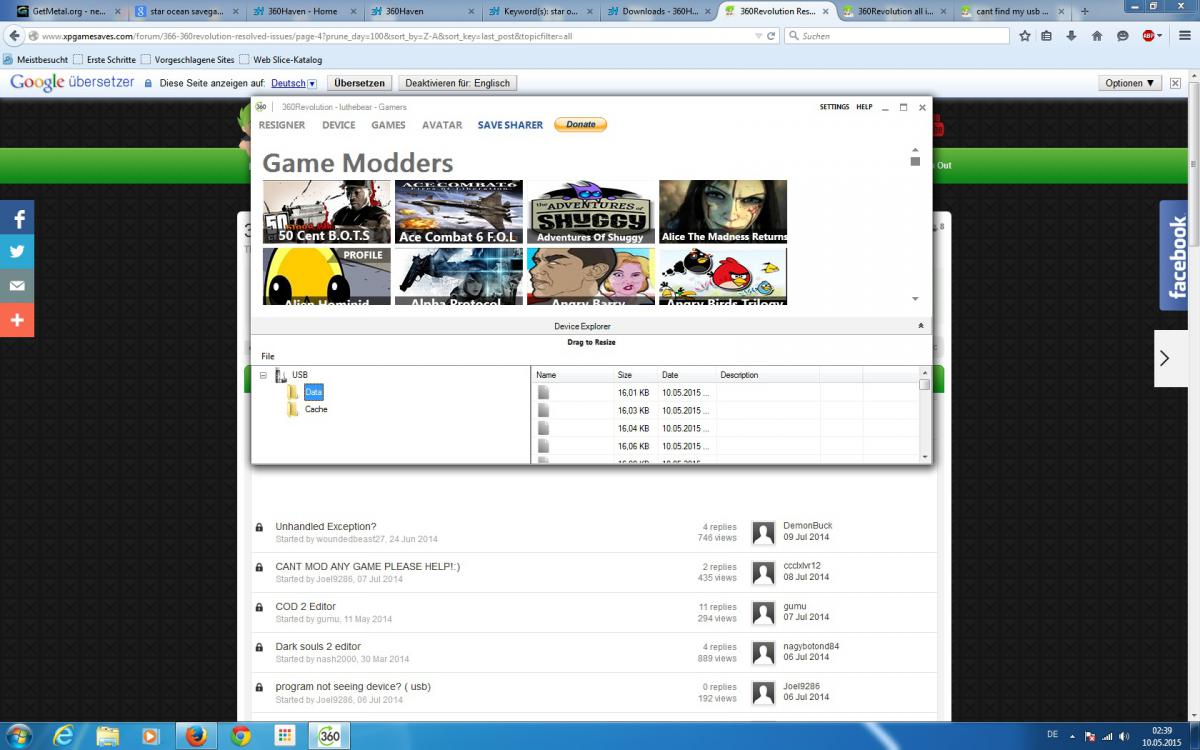Collapse the USB tree node
The height and width of the screenshot is (750, 1200).
pyautogui.click(x=263, y=376)
